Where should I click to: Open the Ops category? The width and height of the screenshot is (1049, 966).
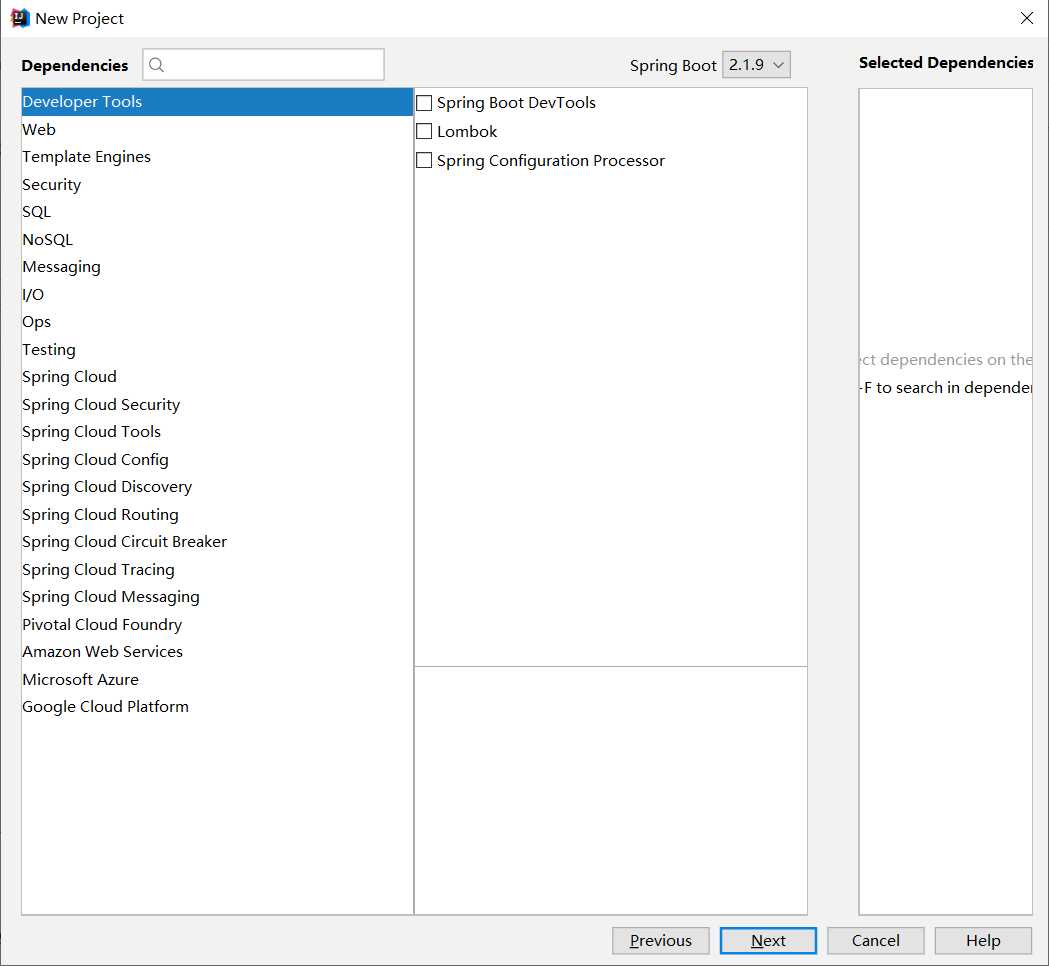click(217, 322)
